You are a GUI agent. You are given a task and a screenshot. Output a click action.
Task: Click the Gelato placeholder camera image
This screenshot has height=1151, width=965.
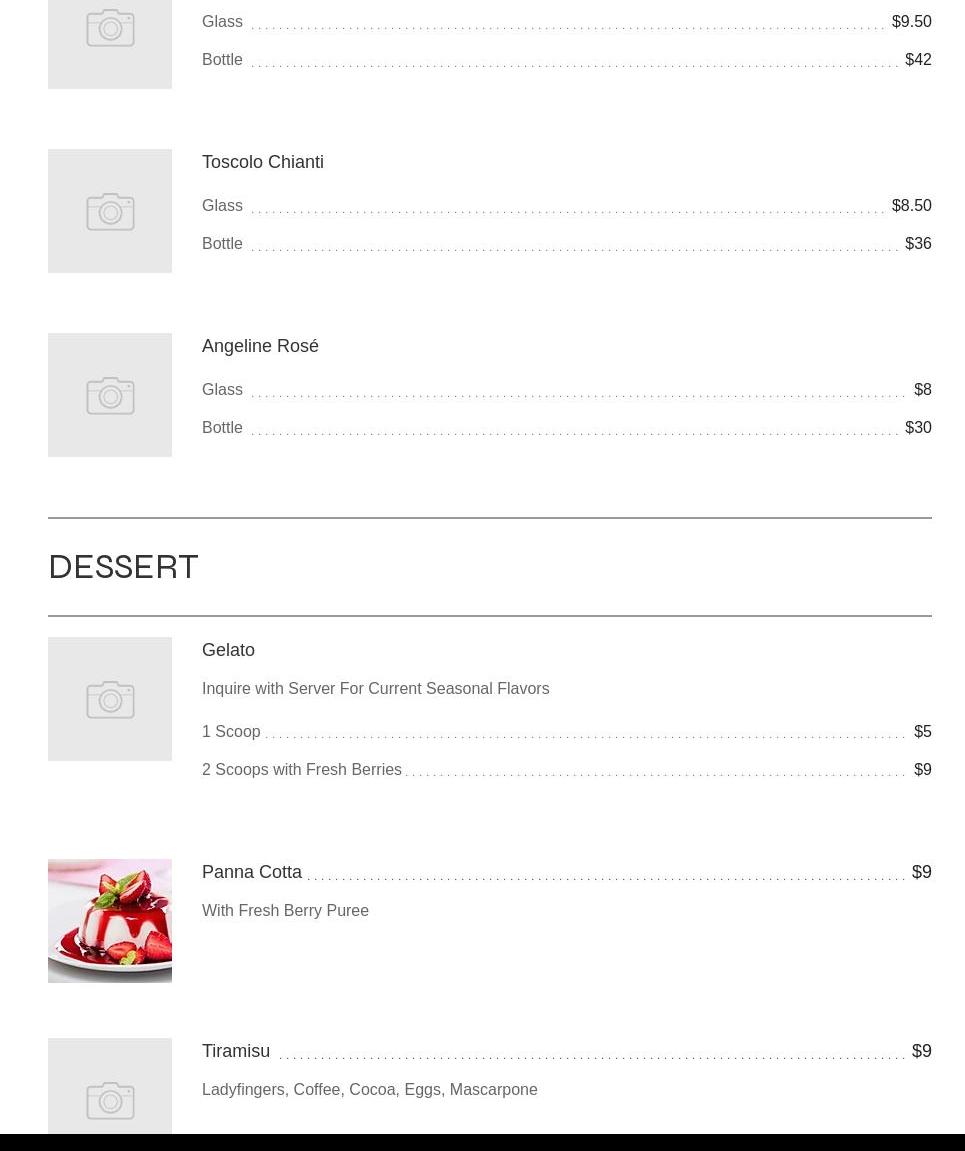pos(110,699)
